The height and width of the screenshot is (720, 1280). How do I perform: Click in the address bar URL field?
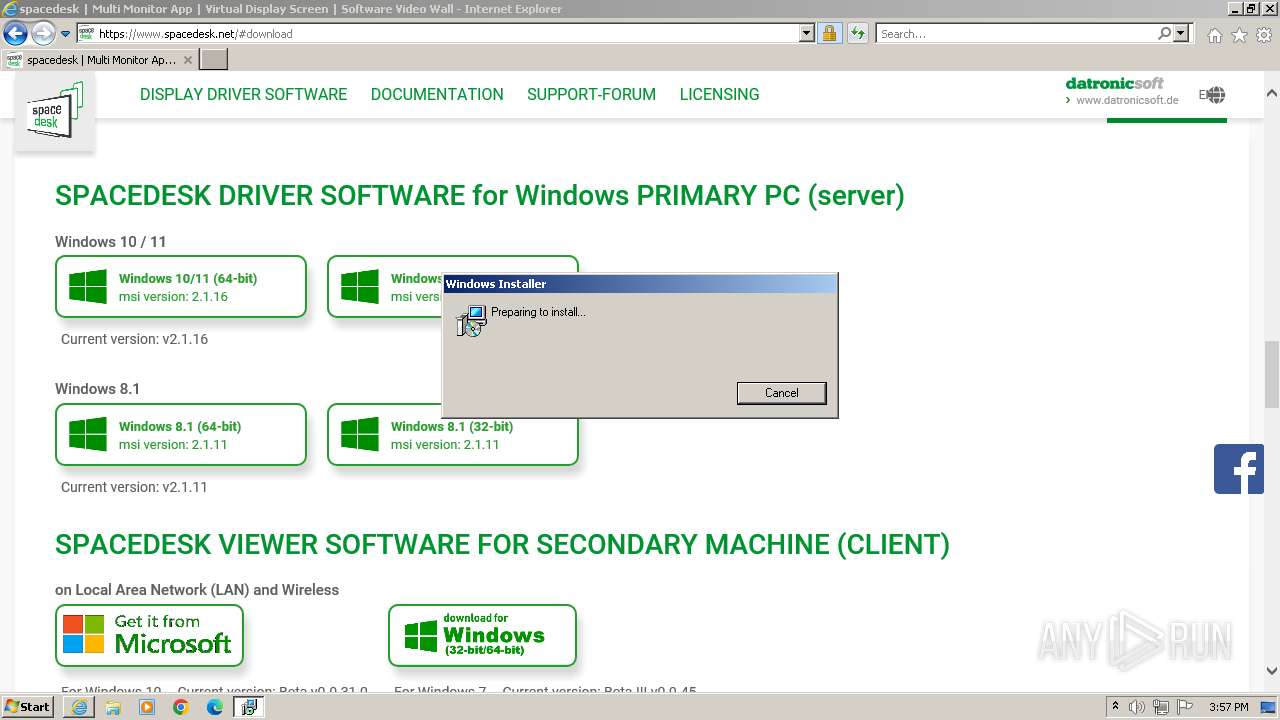pos(448,33)
